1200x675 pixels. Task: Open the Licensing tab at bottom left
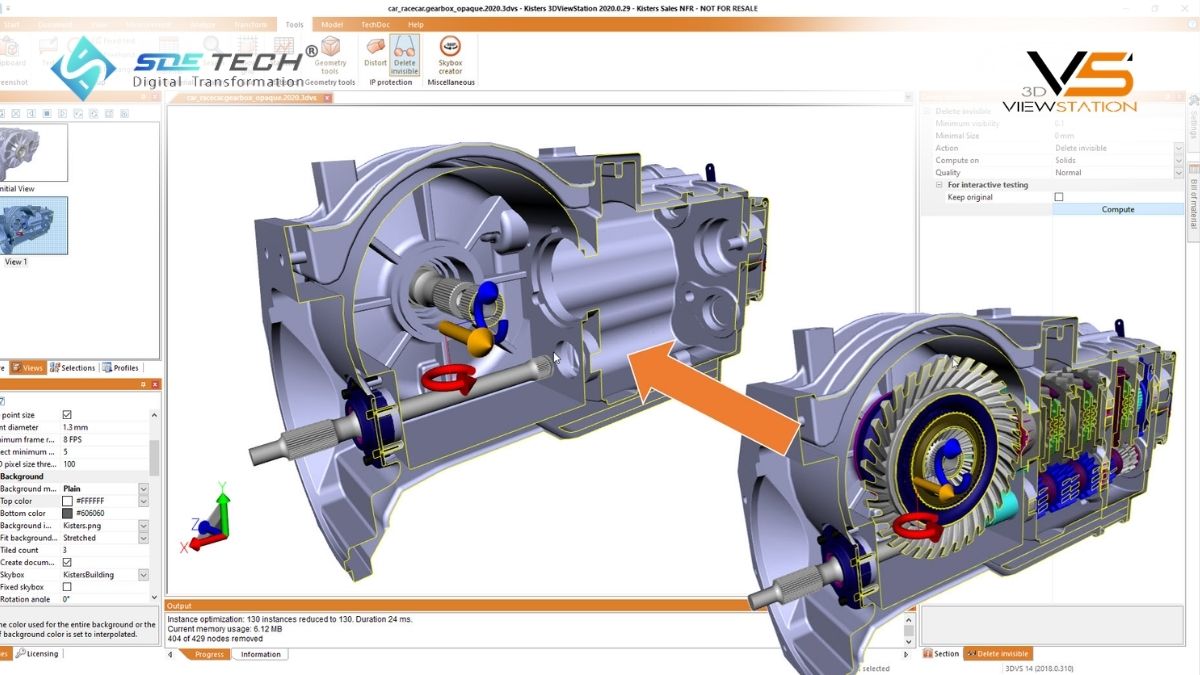[36, 654]
